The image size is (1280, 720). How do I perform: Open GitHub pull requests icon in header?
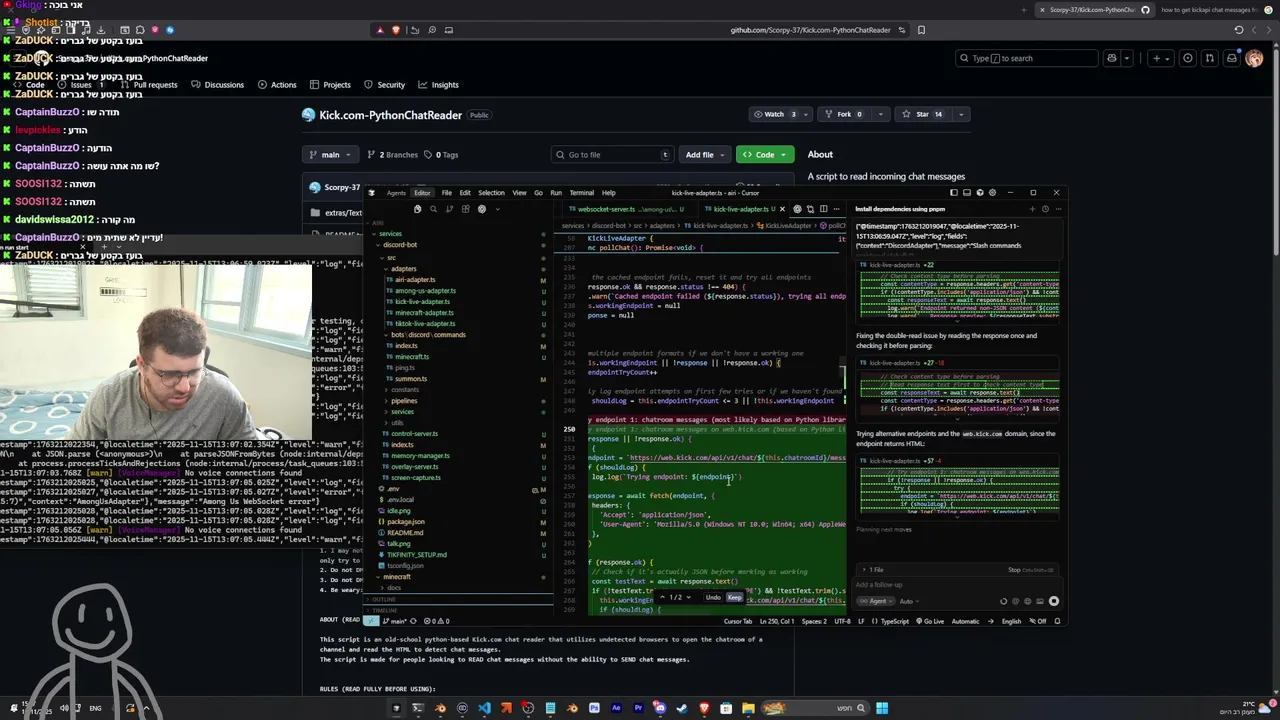tap(1210, 58)
